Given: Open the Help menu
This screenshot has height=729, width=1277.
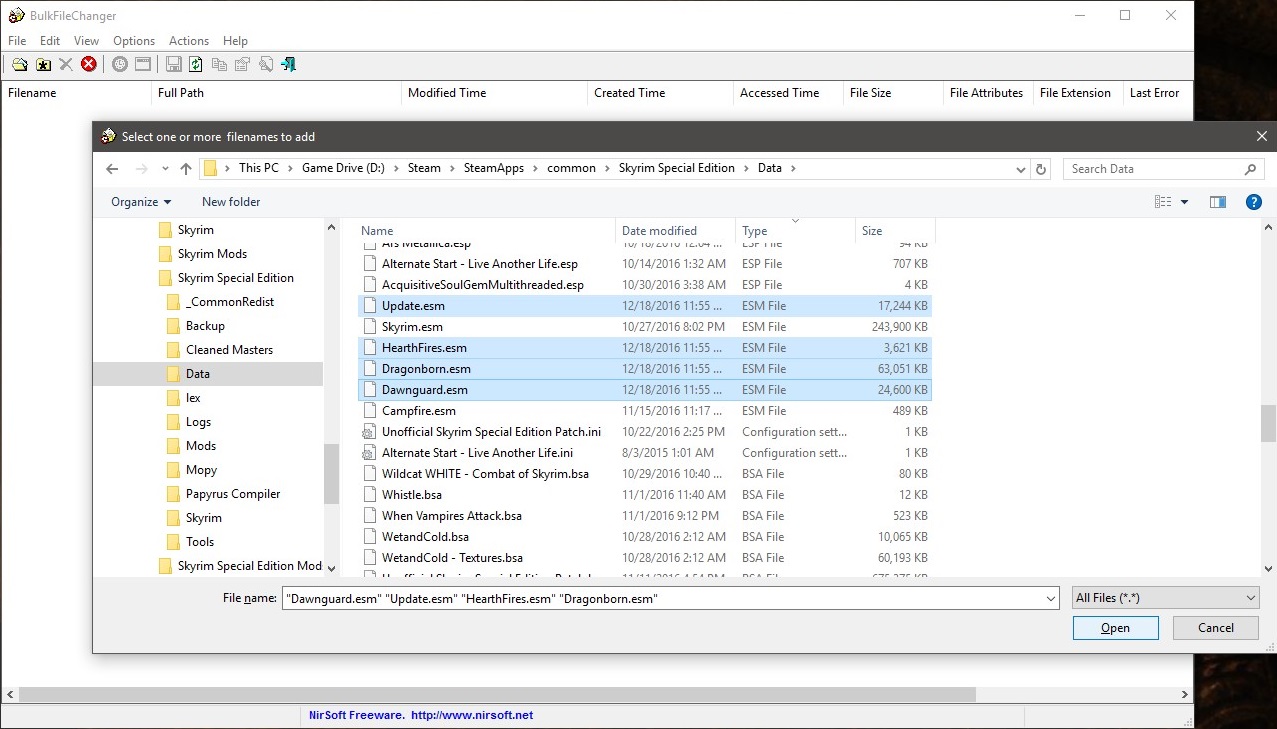Looking at the screenshot, I should pyautogui.click(x=236, y=41).
